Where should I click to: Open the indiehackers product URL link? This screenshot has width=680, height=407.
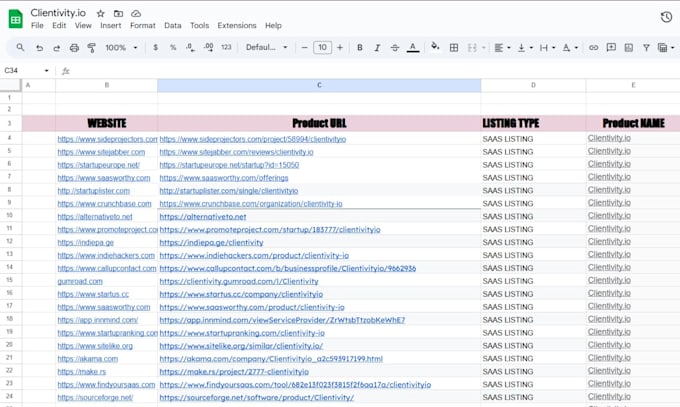(254, 256)
